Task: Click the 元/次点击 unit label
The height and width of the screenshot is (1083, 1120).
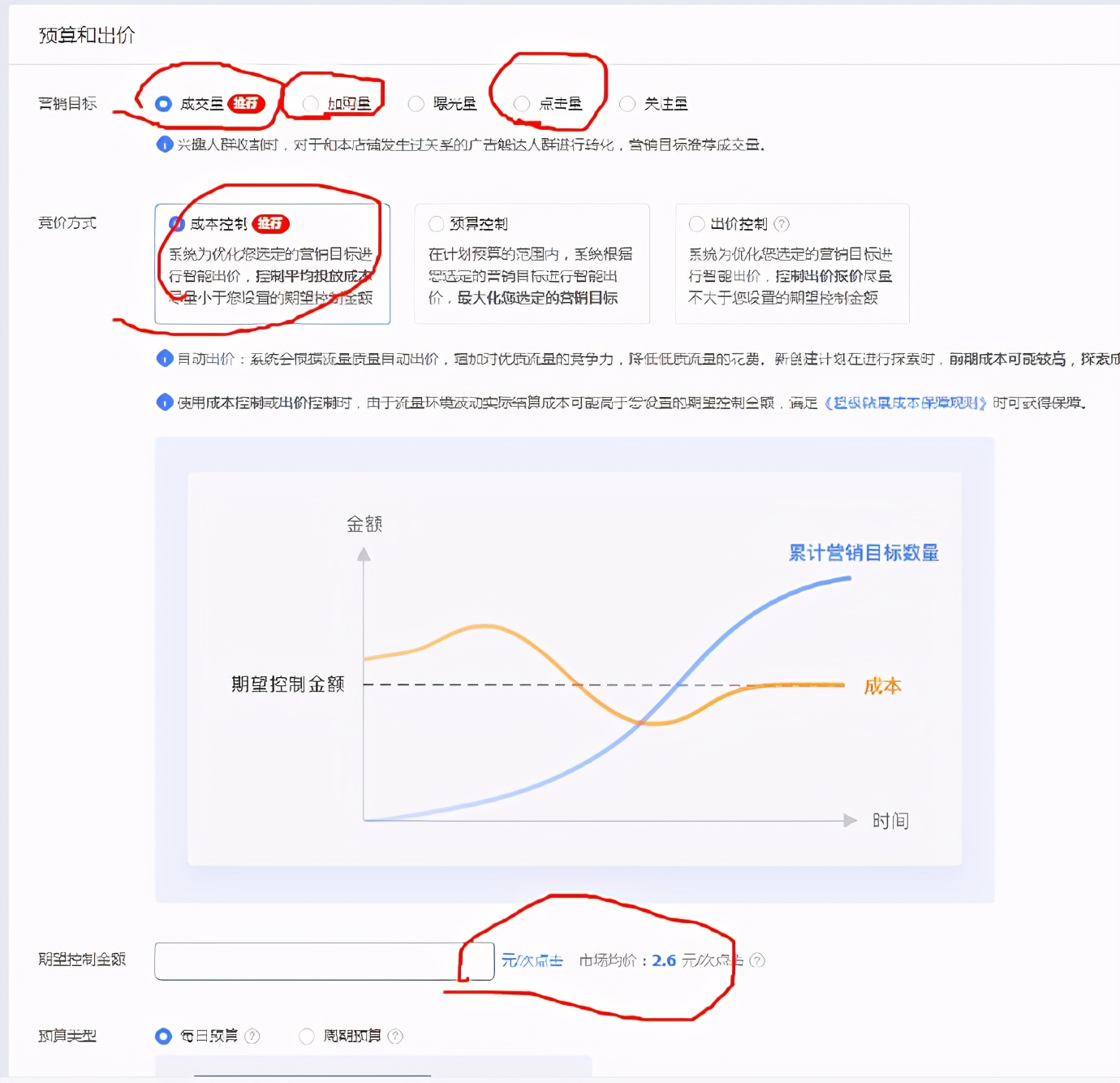Action: click(532, 960)
